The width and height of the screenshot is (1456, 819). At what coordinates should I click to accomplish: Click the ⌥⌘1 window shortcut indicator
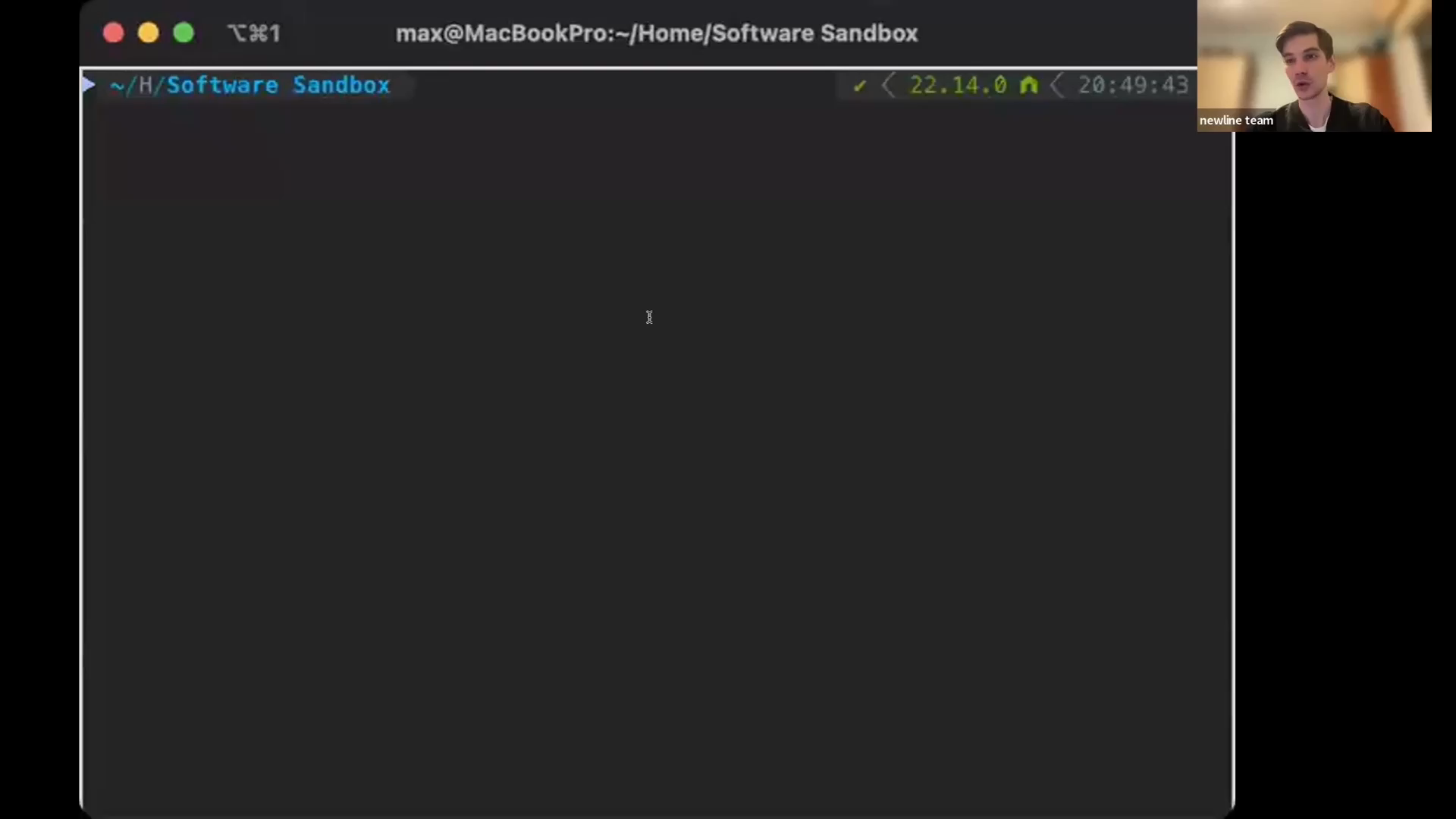[254, 33]
